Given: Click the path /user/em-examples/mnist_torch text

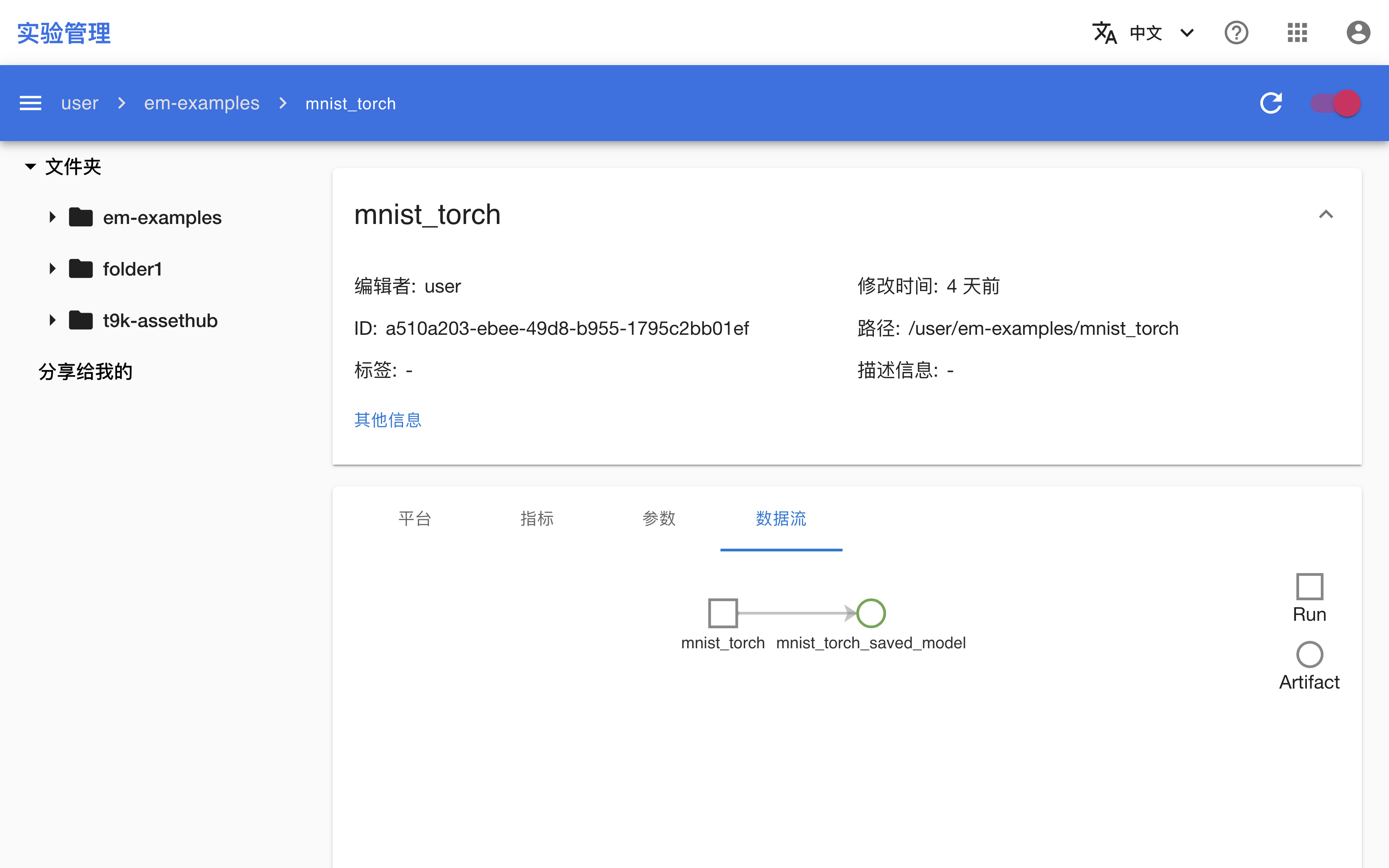Looking at the screenshot, I should [x=1043, y=328].
